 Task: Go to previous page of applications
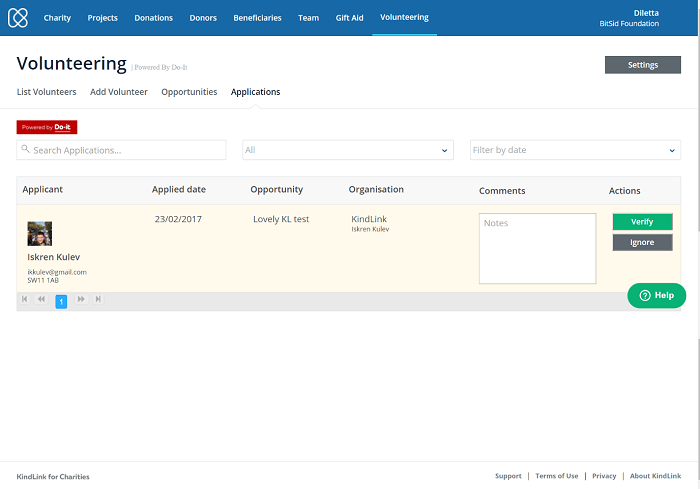click(41, 299)
